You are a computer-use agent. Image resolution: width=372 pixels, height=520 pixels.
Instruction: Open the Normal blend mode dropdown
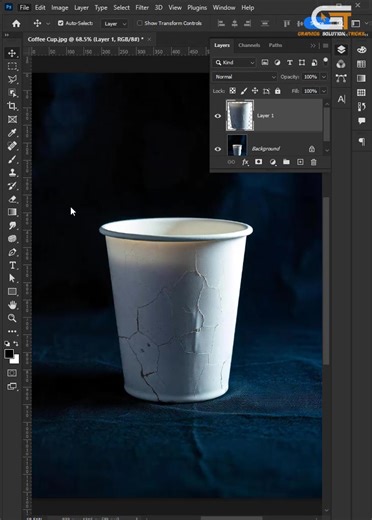[x=245, y=77]
